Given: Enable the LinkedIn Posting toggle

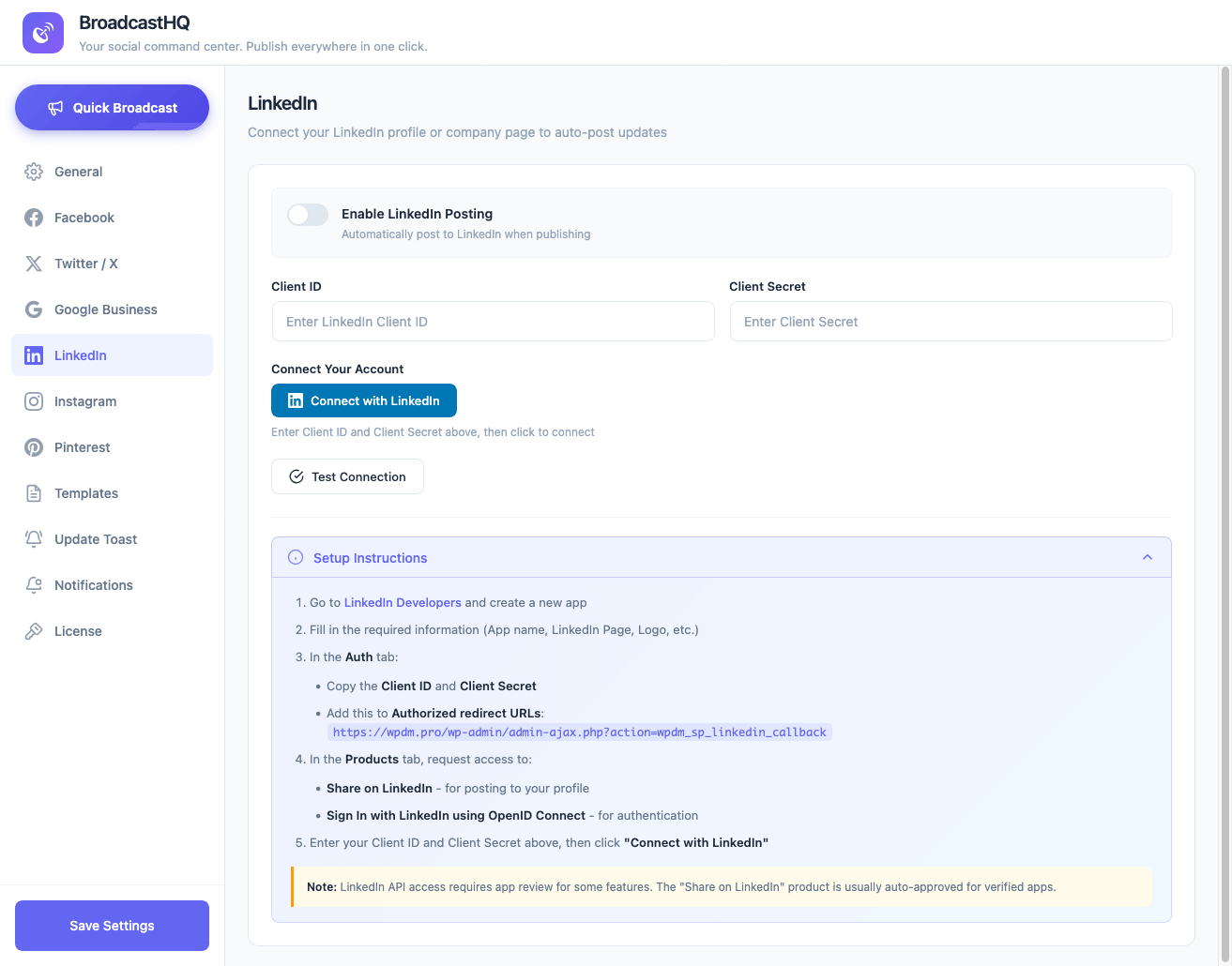Looking at the screenshot, I should tap(308, 215).
